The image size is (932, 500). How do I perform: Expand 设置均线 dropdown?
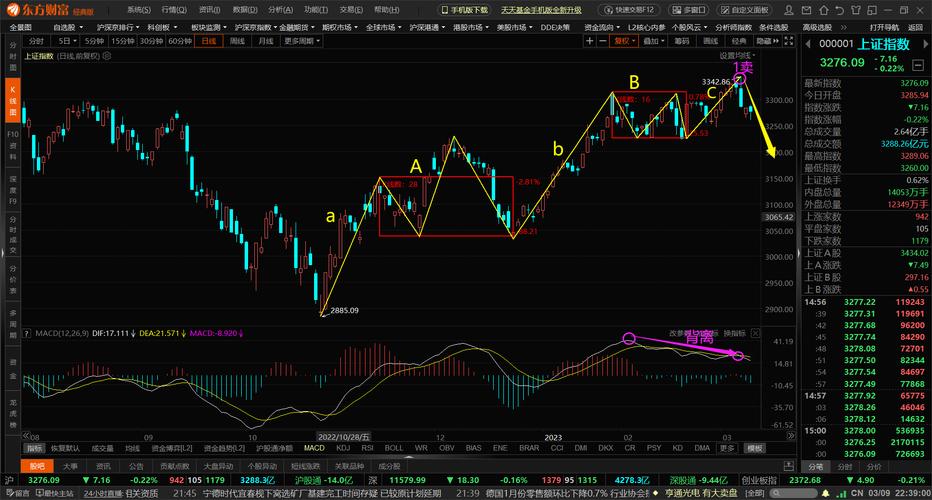737,56
